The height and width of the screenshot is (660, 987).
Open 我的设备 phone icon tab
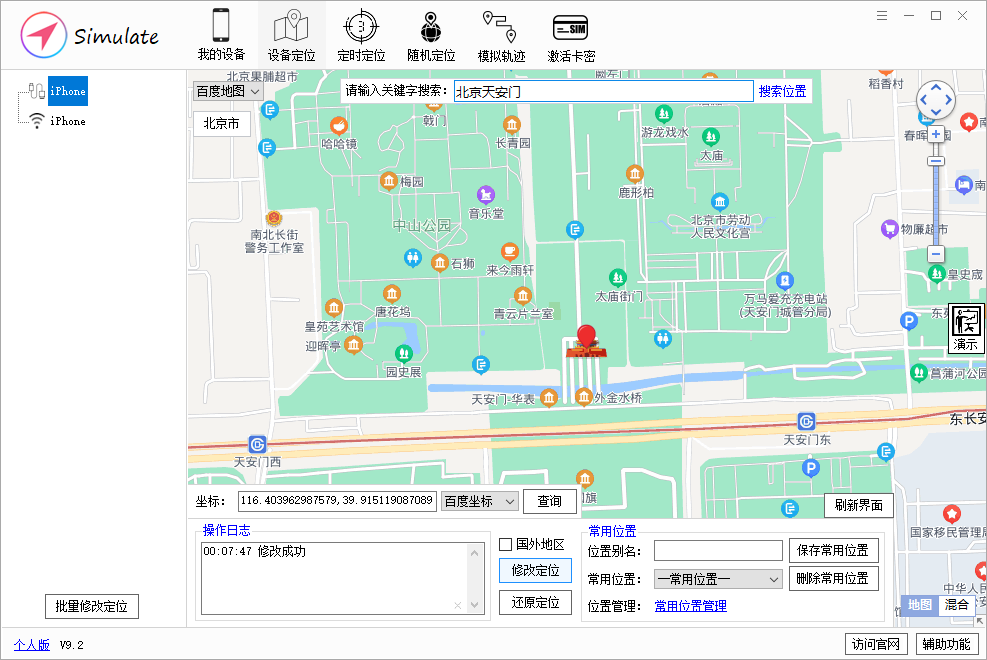click(221, 35)
